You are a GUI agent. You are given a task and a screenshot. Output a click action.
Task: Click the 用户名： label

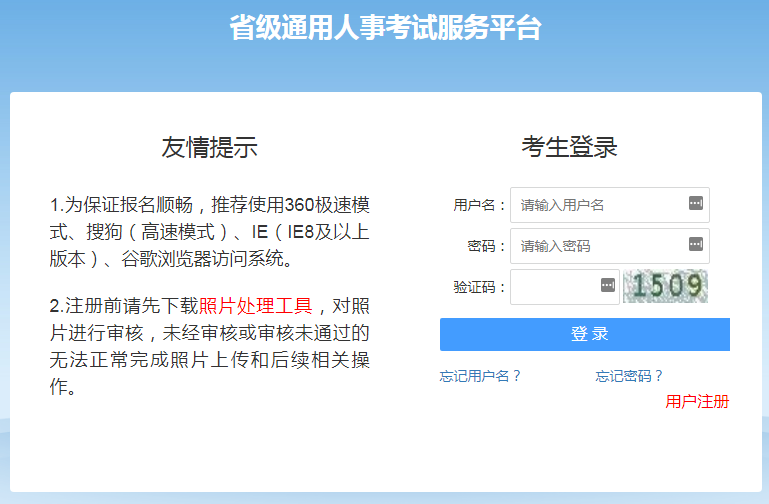(480, 206)
